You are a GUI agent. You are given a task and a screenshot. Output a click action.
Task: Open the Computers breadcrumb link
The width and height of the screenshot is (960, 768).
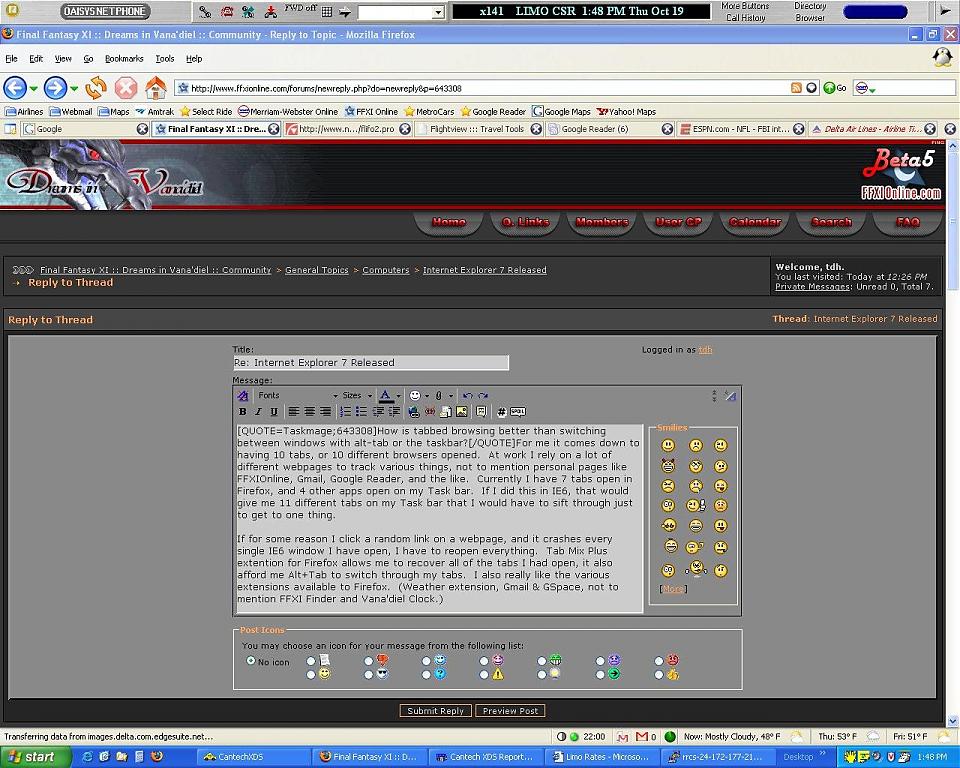pyautogui.click(x=386, y=270)
